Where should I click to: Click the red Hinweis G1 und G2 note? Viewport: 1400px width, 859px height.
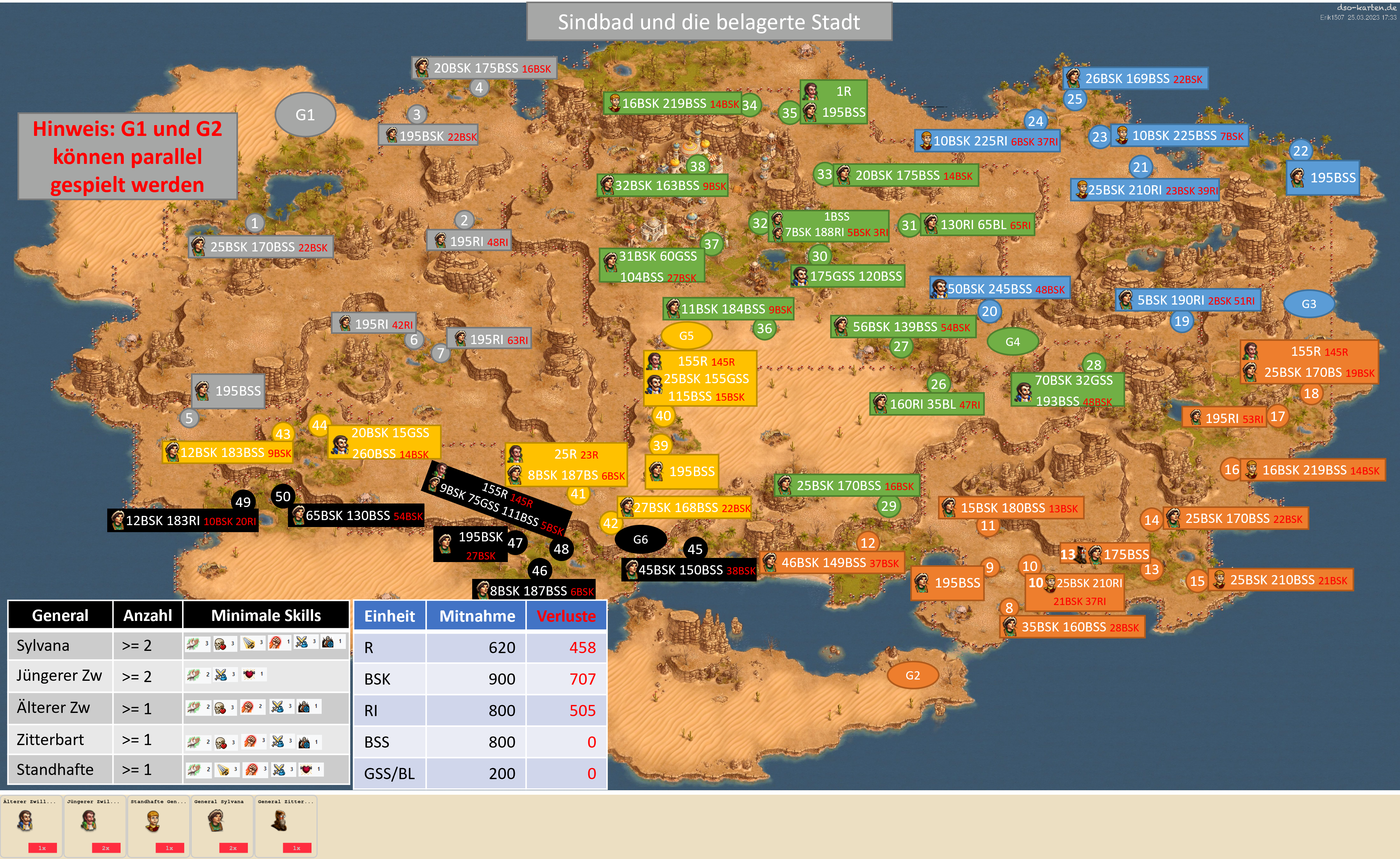click(127, 156)
